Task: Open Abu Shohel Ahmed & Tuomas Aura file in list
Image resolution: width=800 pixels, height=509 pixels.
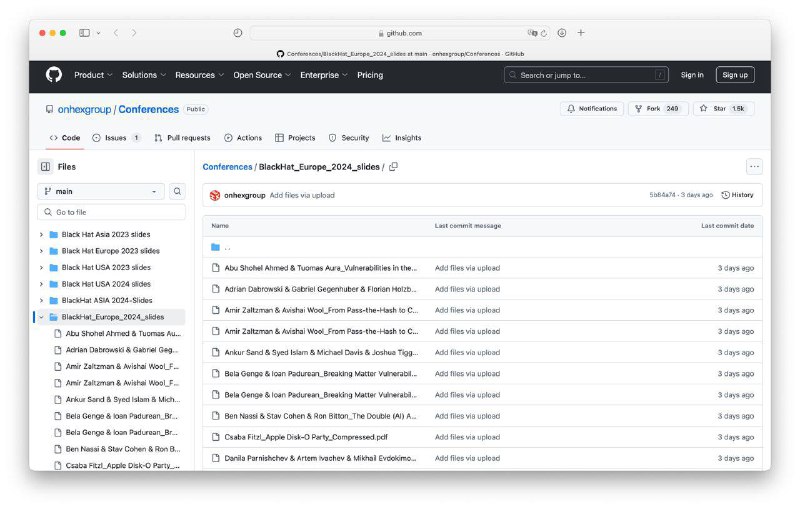Action: coord(320,268)
